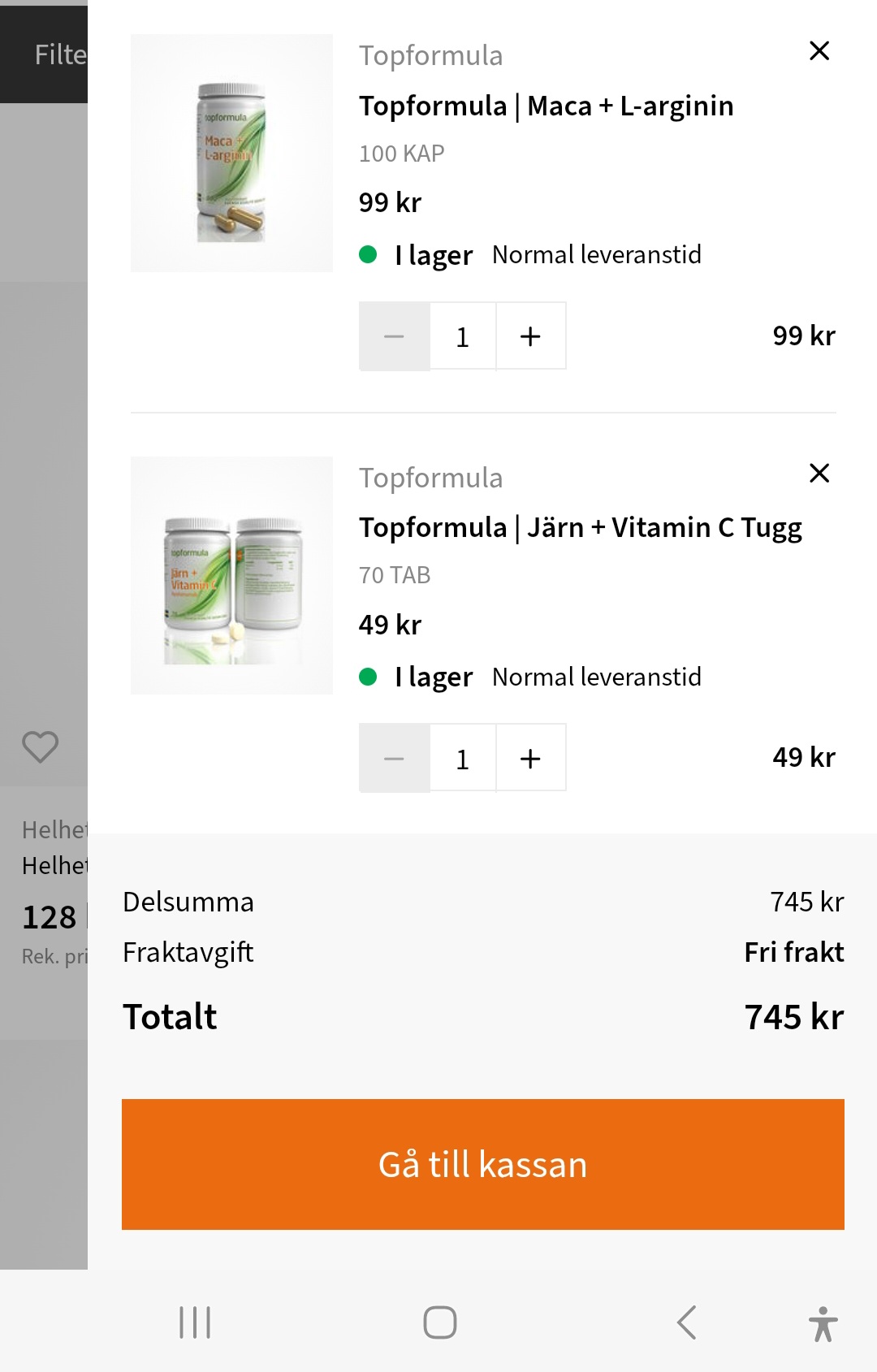Edit Järn + Vitamin C quantity field
Viewport: 877px width, 1372px height.
(x=463, y=759)
